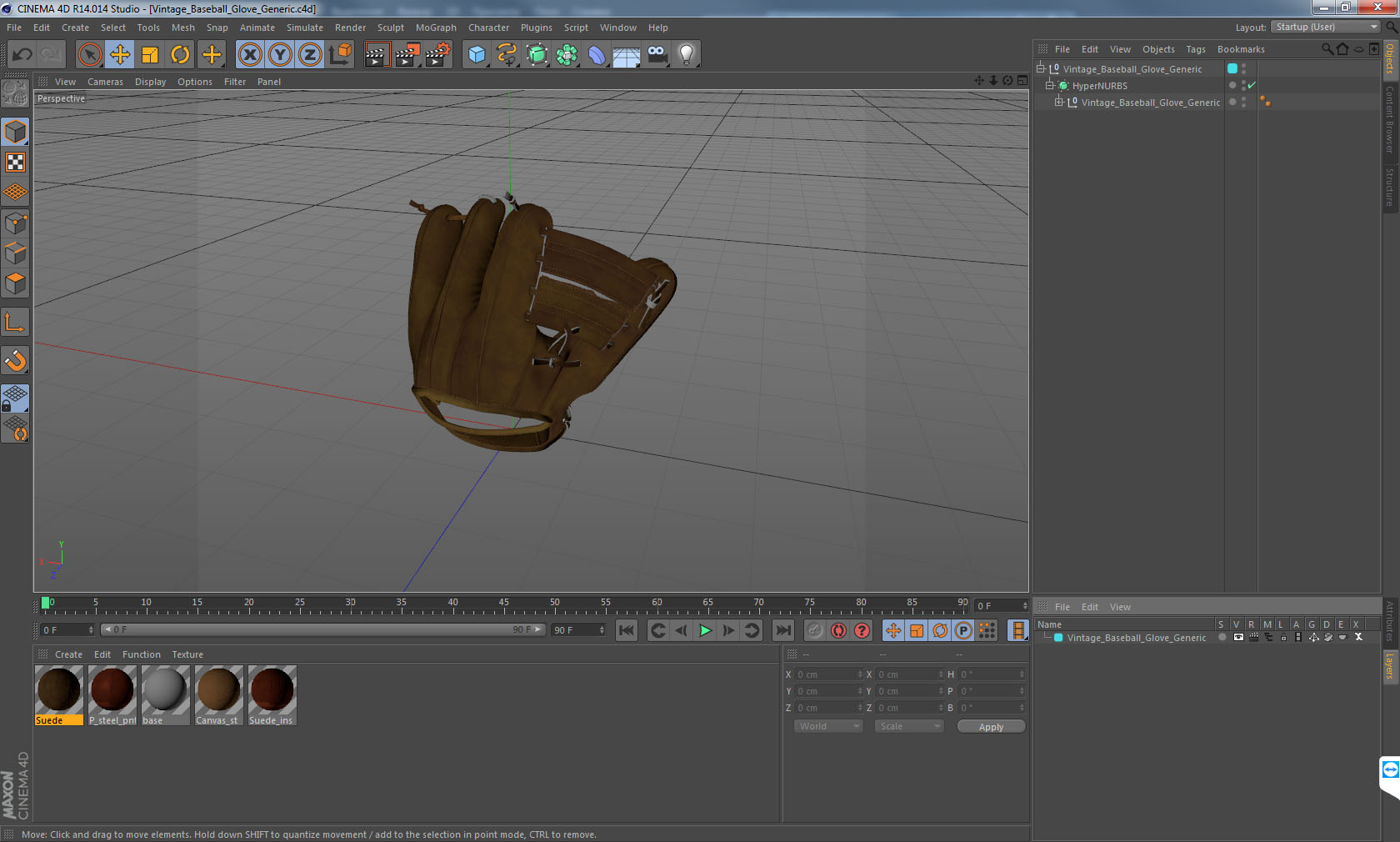Apply coordinate changes
This screenshot has width=1400, height=842.
pos(991,727)
